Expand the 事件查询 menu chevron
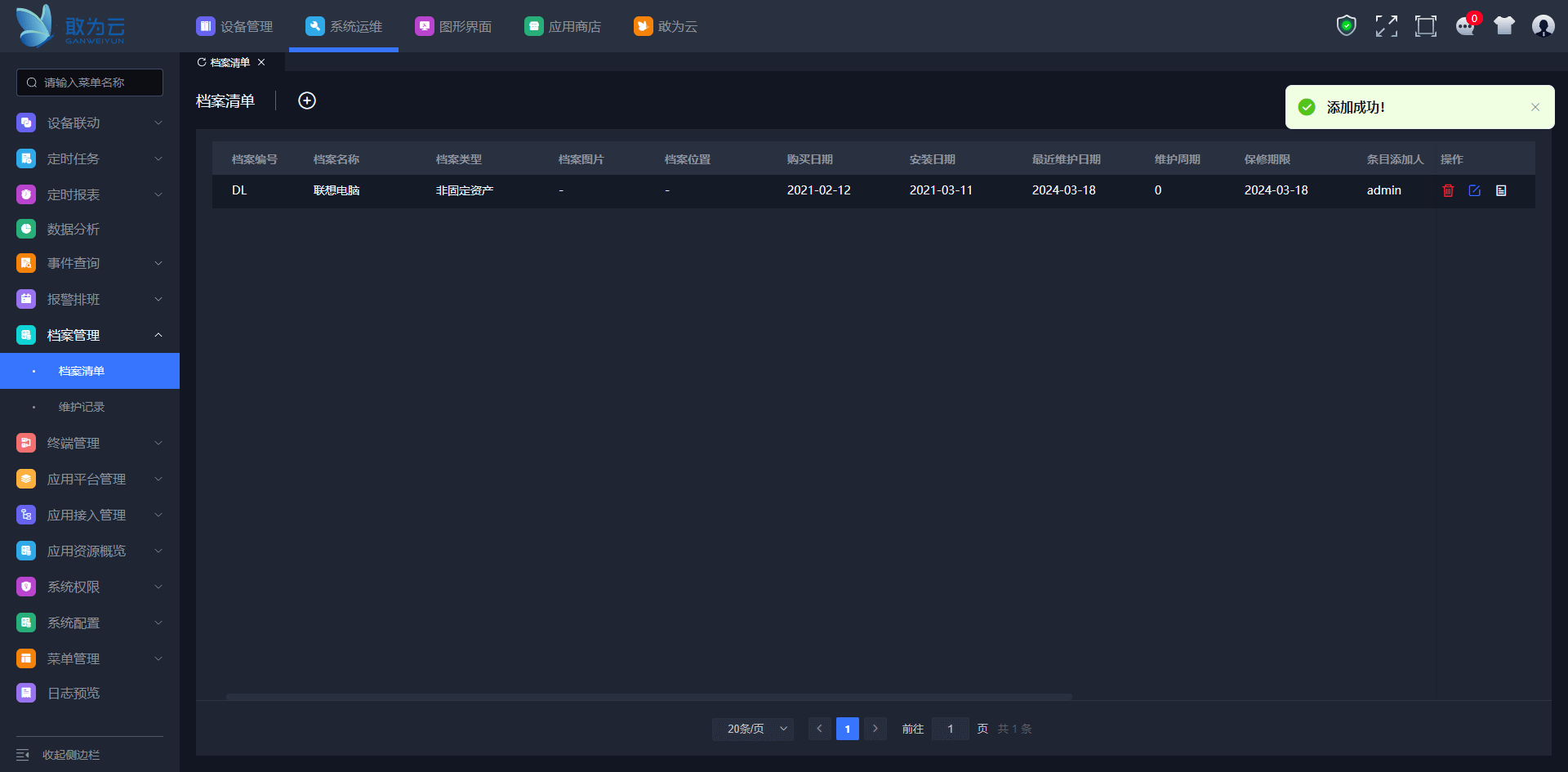Image resolution: width=1568 pixels, height=772 pixels. pyautogui.click(x=158, y=263)
